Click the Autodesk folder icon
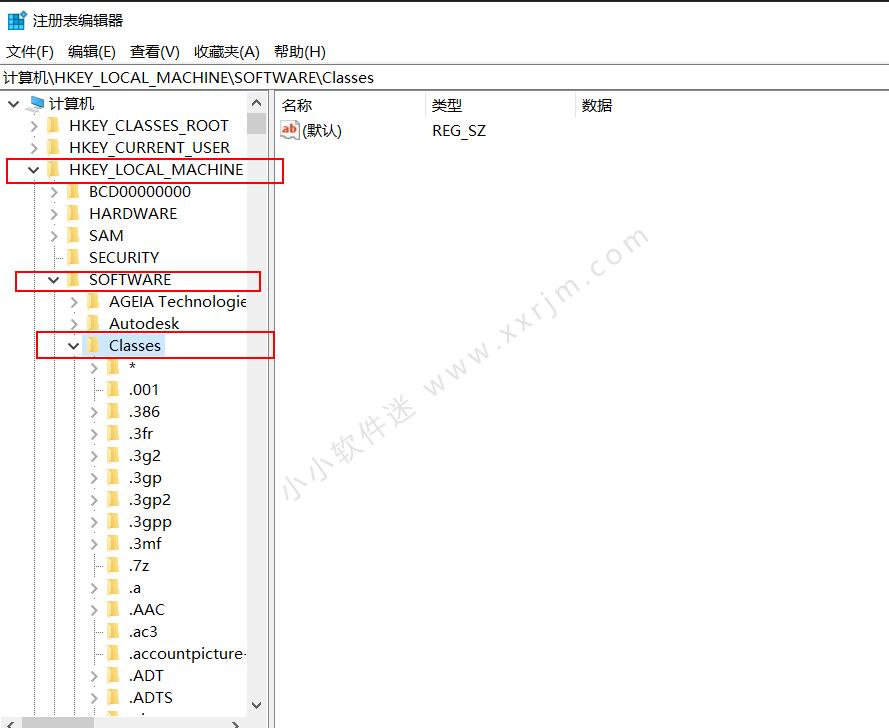 pyautogui.click(x=94, y=323)
